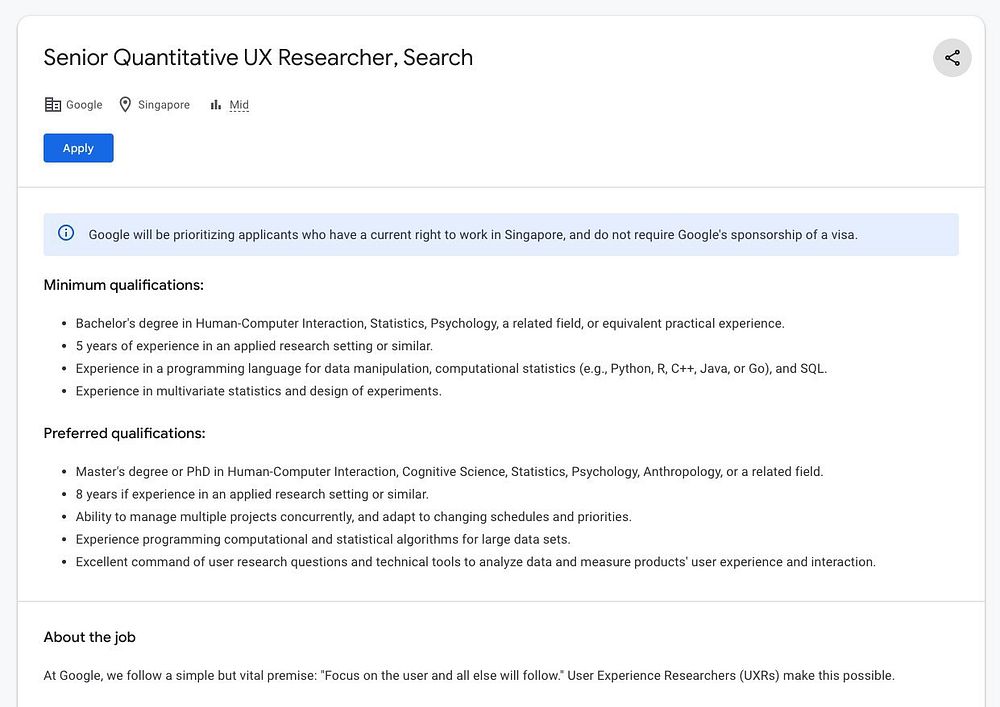
Task: Click the "8 years if experience" bullet
Action: coord(252,494)
